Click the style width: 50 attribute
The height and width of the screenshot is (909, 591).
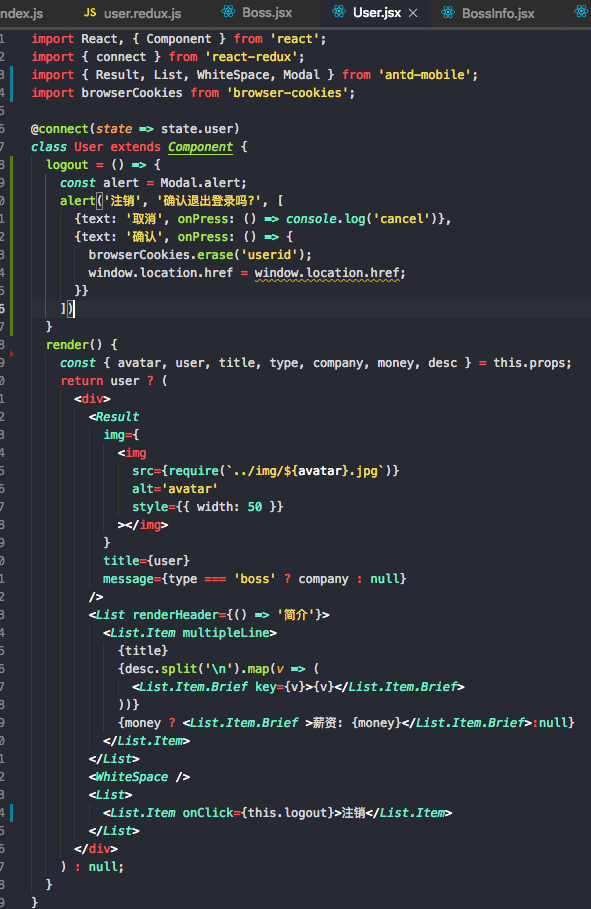(x=208, y=507)
